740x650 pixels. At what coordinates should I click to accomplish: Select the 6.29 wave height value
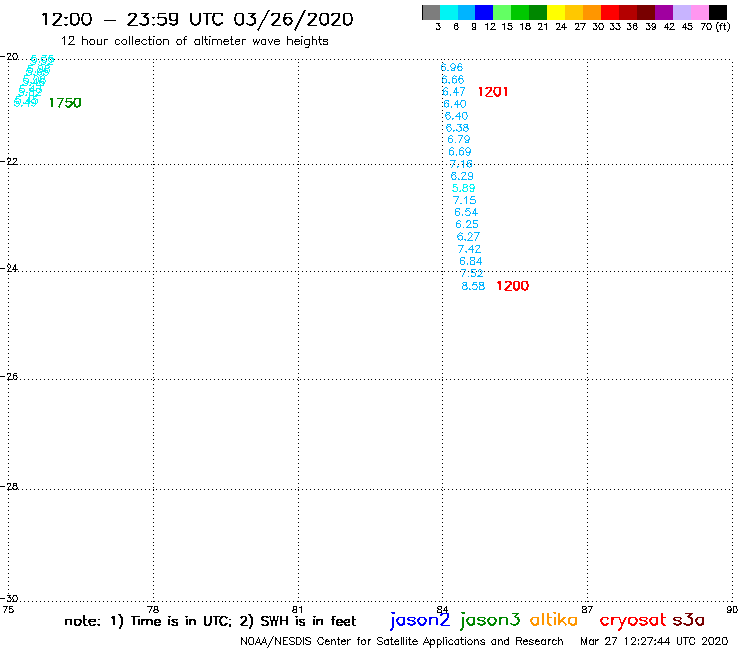pos(462,176)
